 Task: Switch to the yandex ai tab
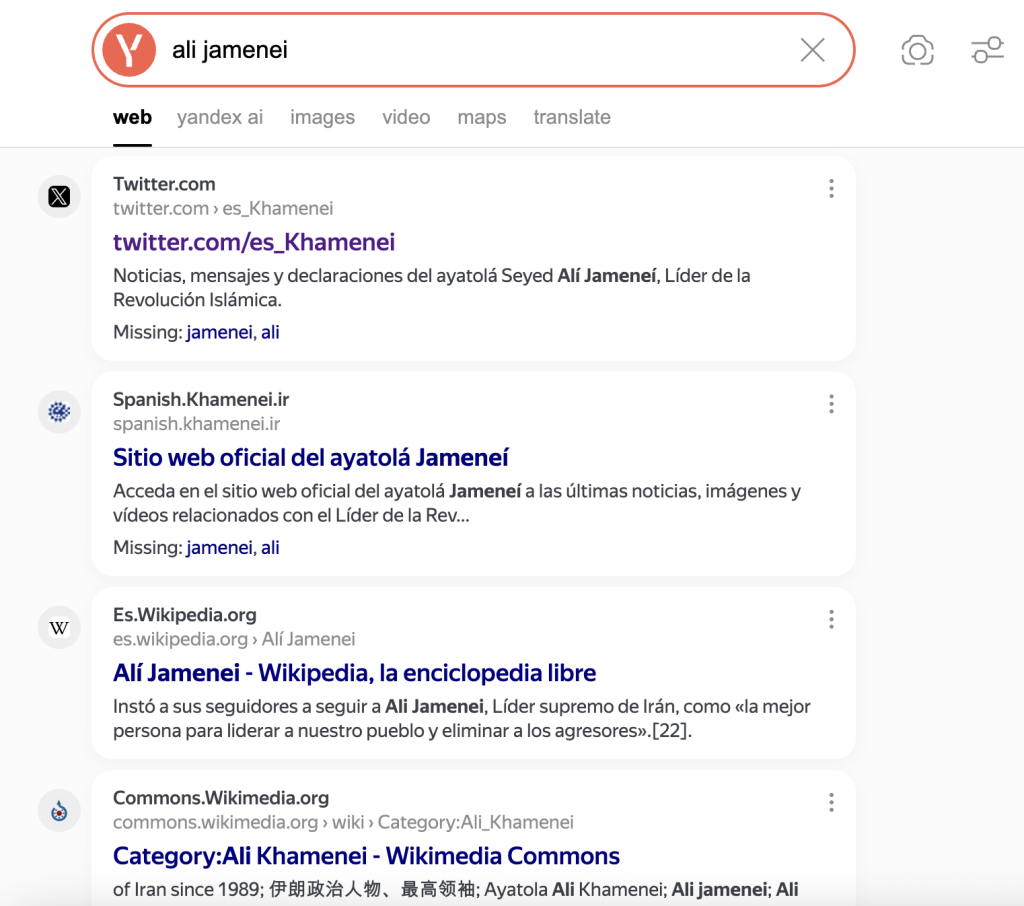tap(220, 118)
